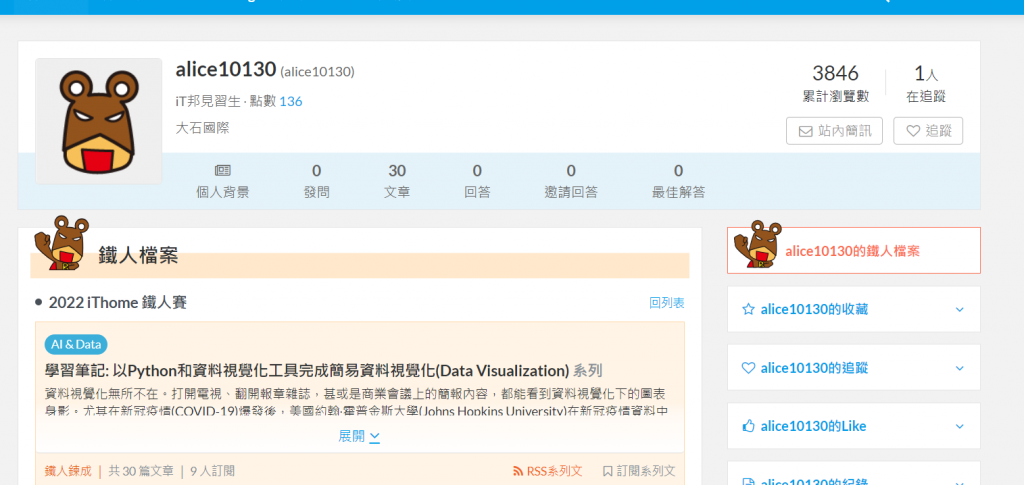Image resolution: width=1024 pixels, height=485 pixels.
Task: Click the bear mascot beside 鐵人檔案 heading
Action: point(61,243)
